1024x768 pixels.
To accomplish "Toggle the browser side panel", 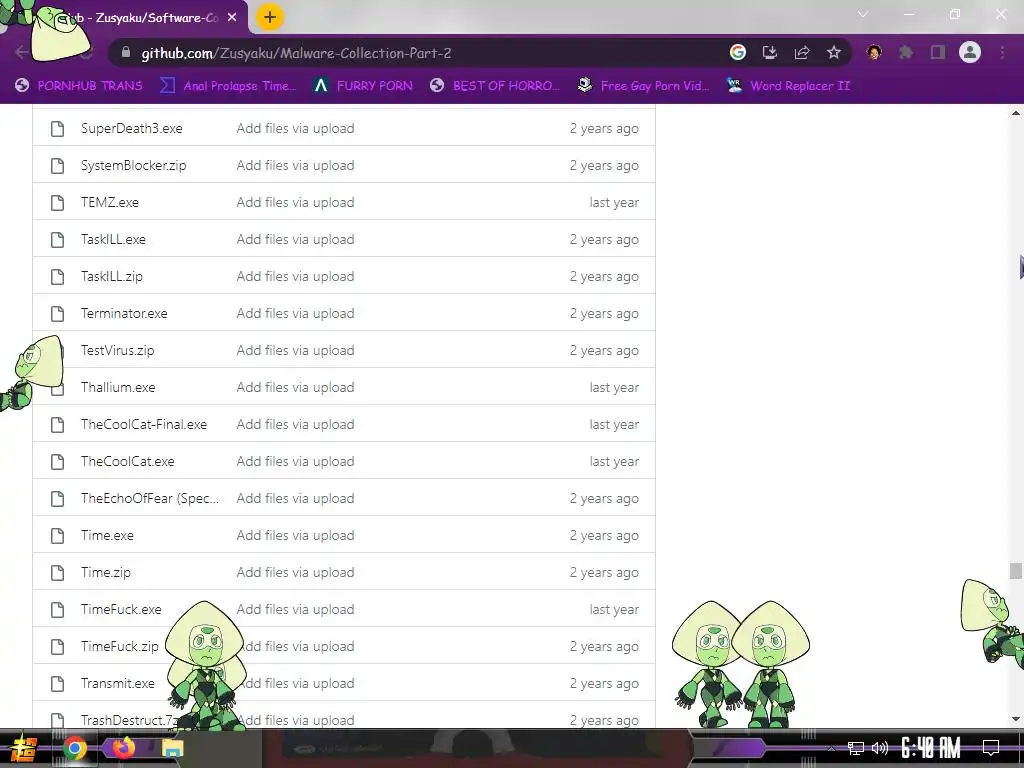I will tap(938, 53).
